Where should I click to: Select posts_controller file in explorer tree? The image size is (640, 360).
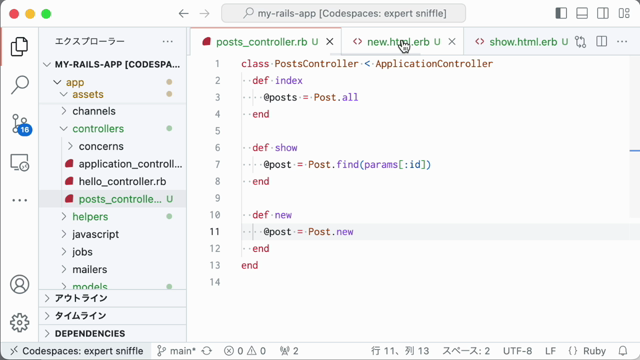(113, 199)
